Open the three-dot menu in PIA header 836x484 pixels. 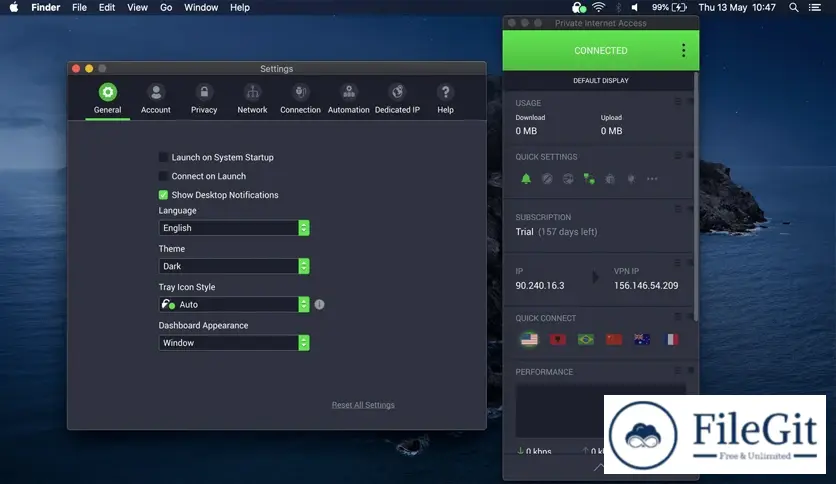[x=684, y=51]
